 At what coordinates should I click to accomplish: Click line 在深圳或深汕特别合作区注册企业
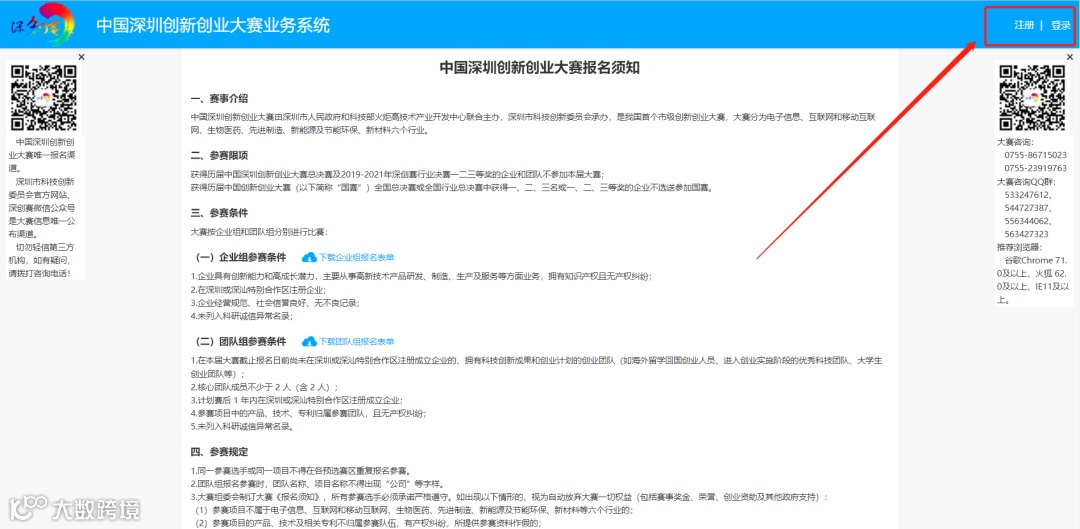click(x=258, y=290)
